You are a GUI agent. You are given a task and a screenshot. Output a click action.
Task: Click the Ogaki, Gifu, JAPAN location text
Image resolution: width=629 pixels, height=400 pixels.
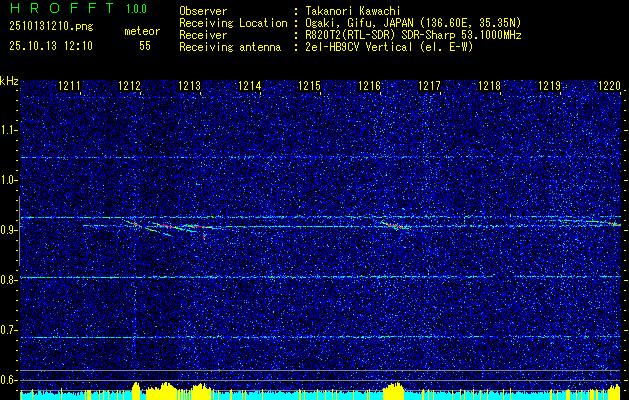414,23
